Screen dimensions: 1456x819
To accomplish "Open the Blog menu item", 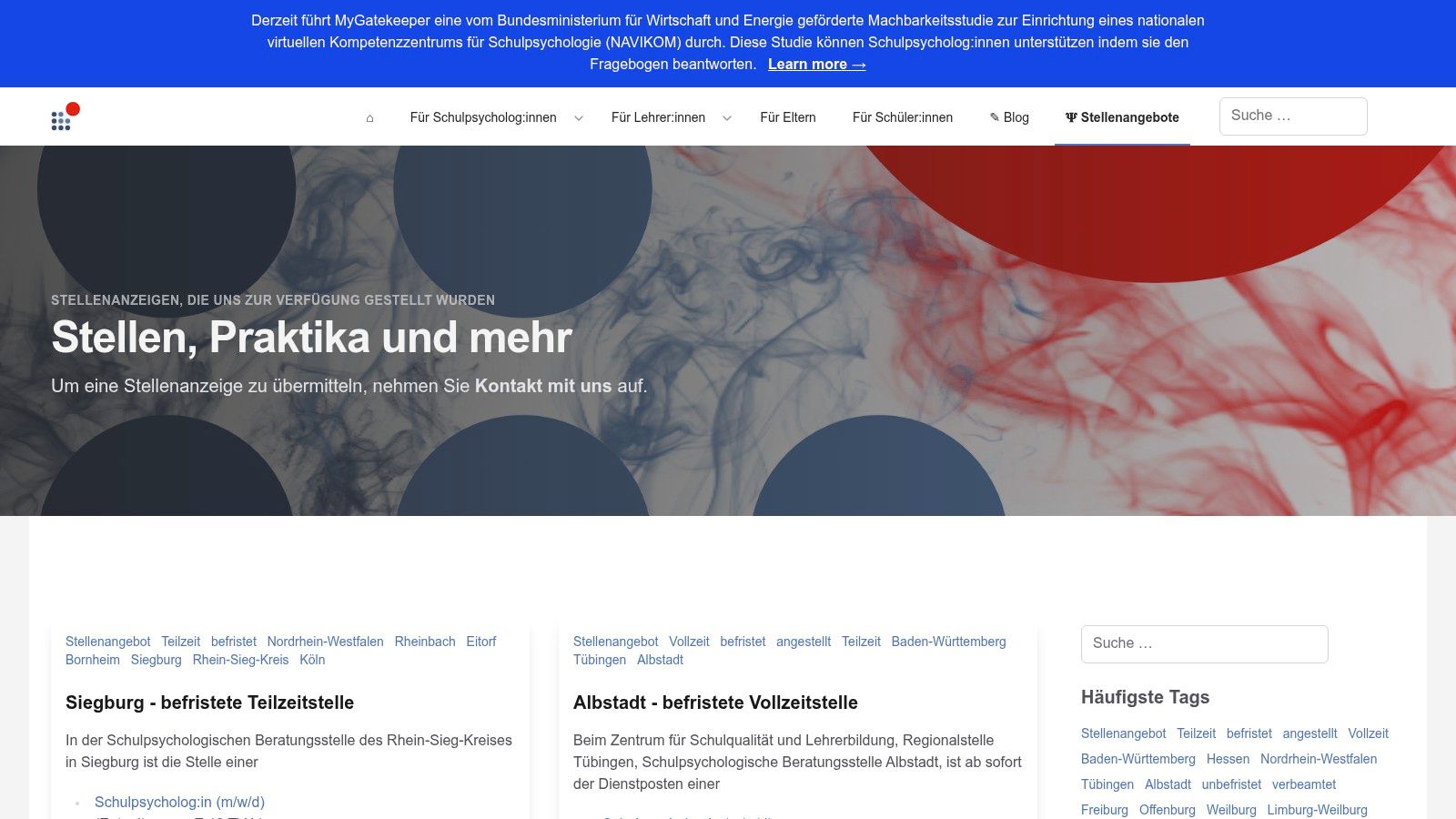I will point(1009,117).
